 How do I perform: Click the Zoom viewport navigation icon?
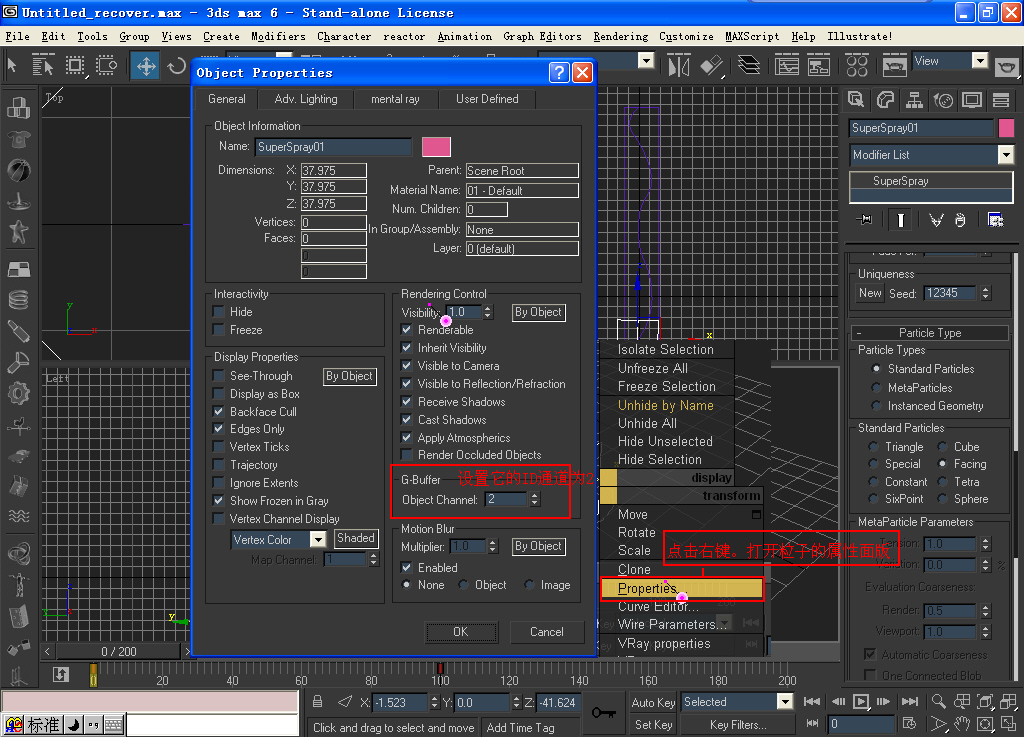[x=938, y=702]
